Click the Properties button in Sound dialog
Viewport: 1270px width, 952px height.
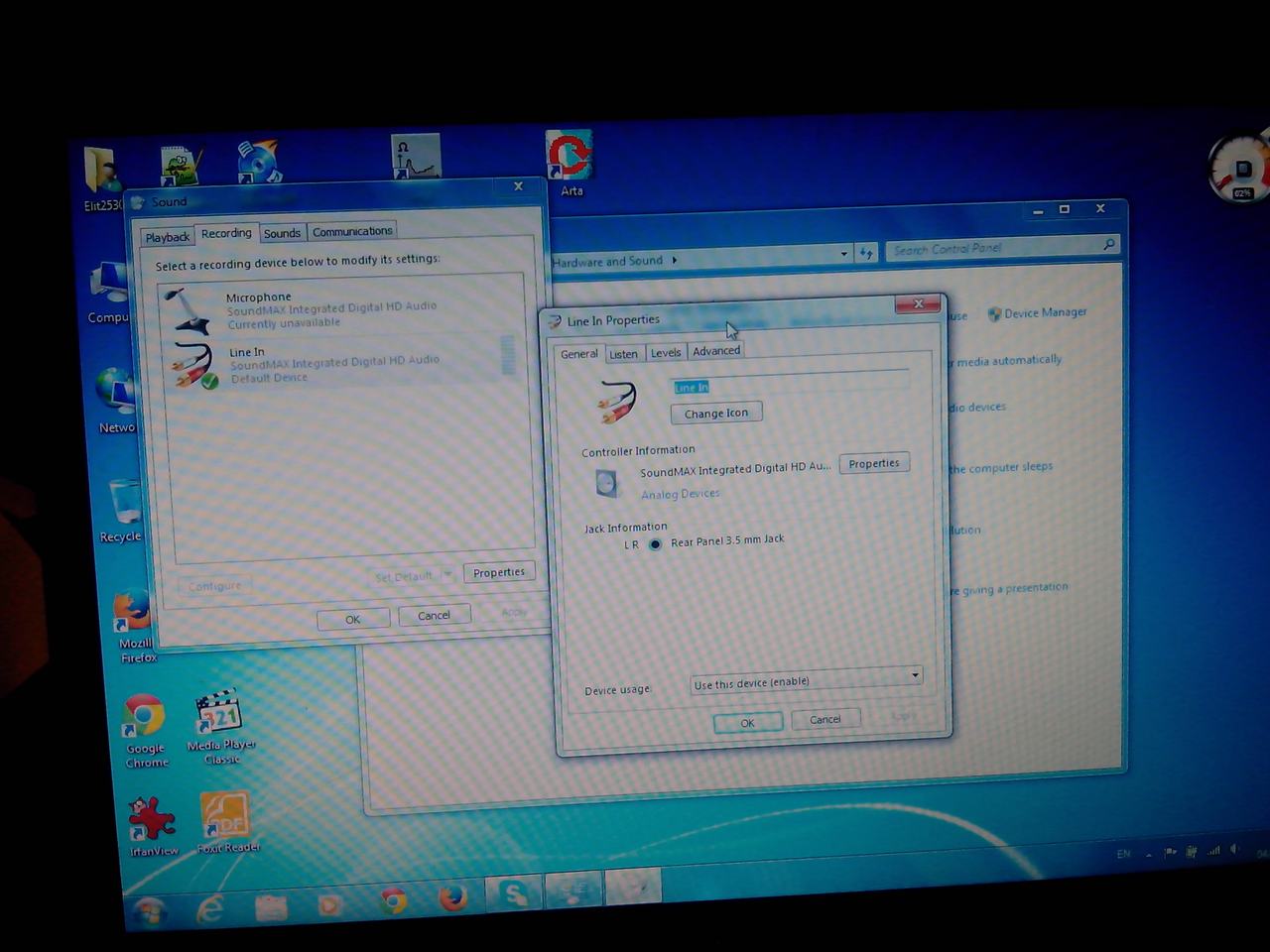pos(499,572)
